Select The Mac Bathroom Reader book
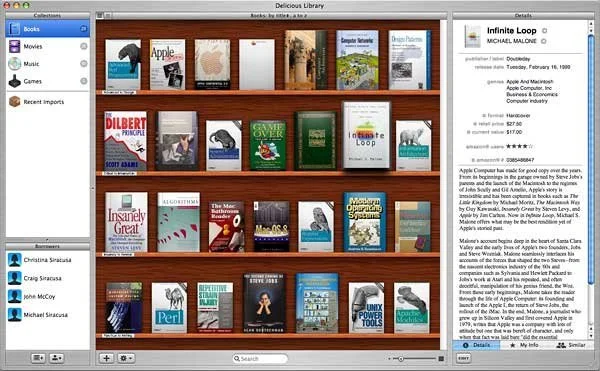This screenshot has height=371, width=600. (227, 226)
